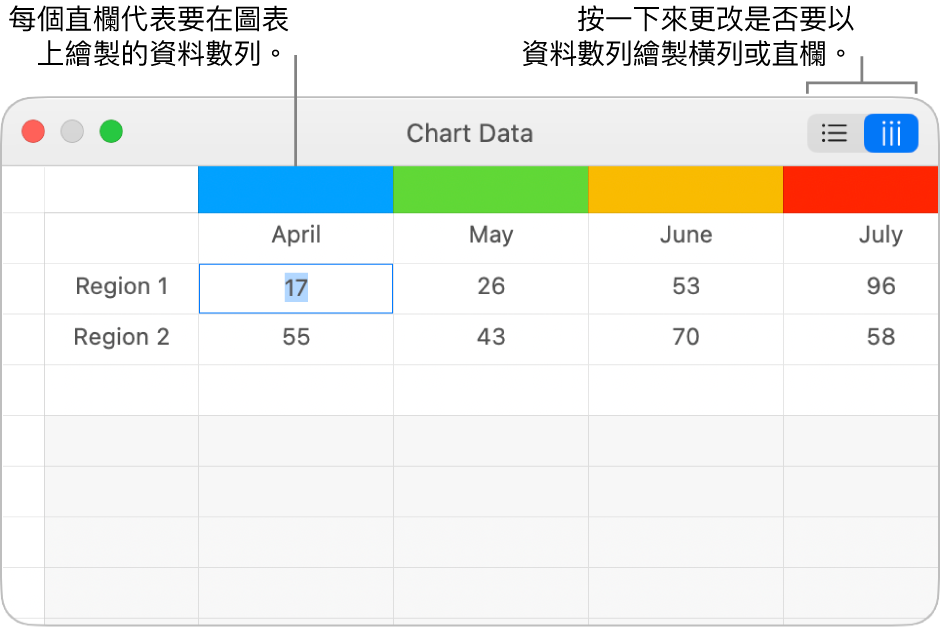Click the green zoom window button
The image size is (943, 630).
coord(111,132)
